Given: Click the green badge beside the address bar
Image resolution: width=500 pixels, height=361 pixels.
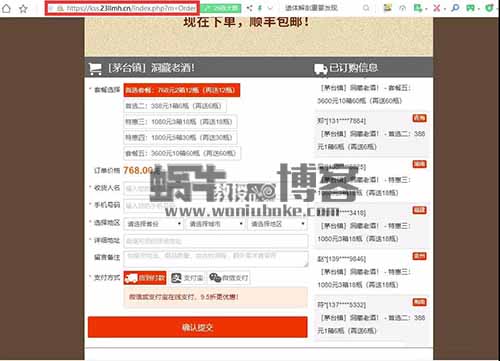Looking at the screenshot, I should (x=221, y=8).
